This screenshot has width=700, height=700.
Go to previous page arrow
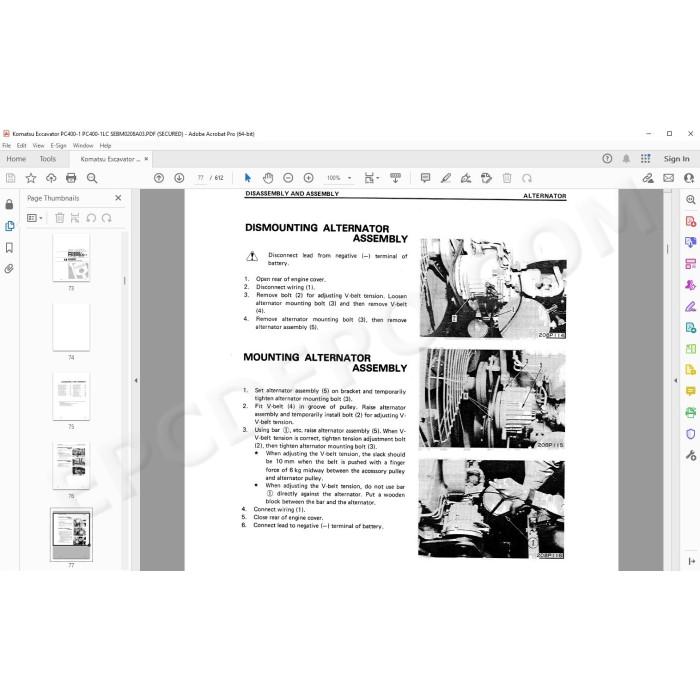coord(158,178)
